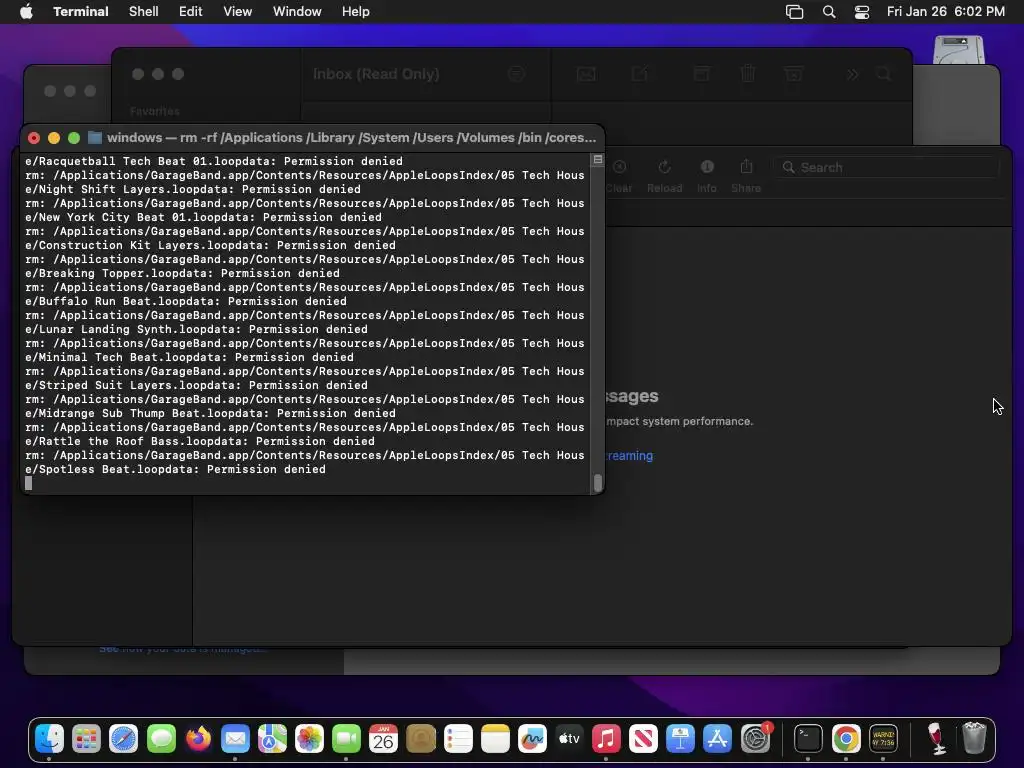The height and width of the screenshot is (768, 1024).
Task: Launch Keynote from the Dock
Action: pos(680,739)
